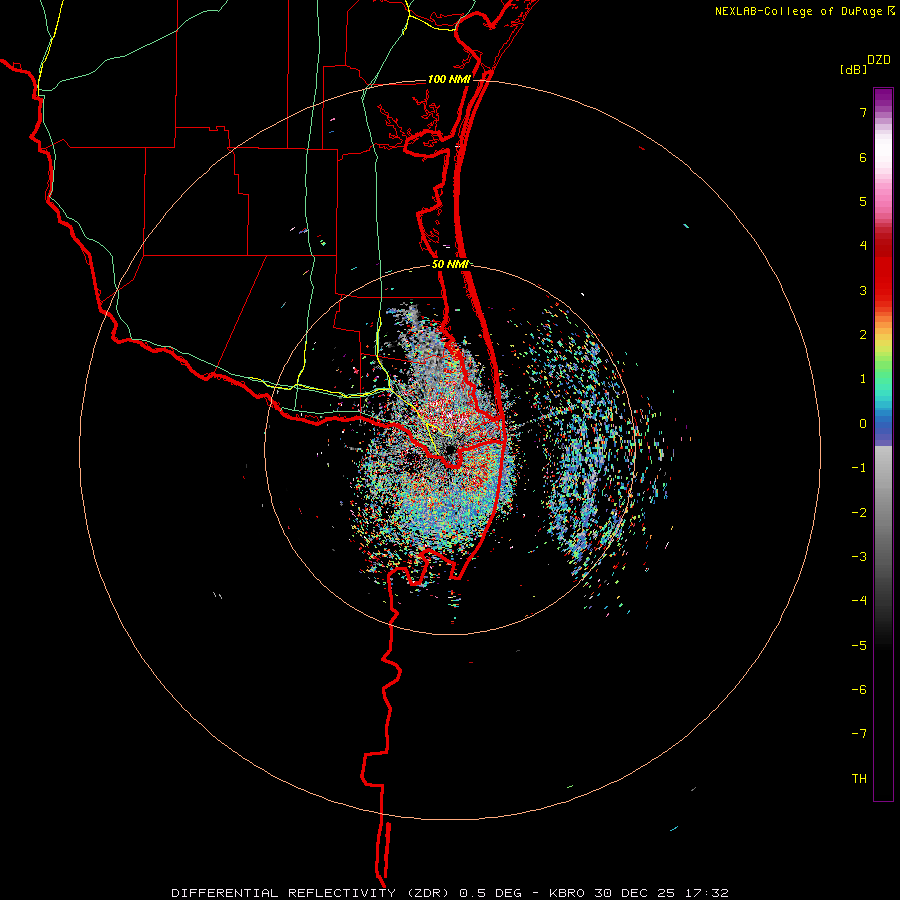900x900 pixels.
Task: Click the [dB] unit label
Action: click(x=853, y=69)
